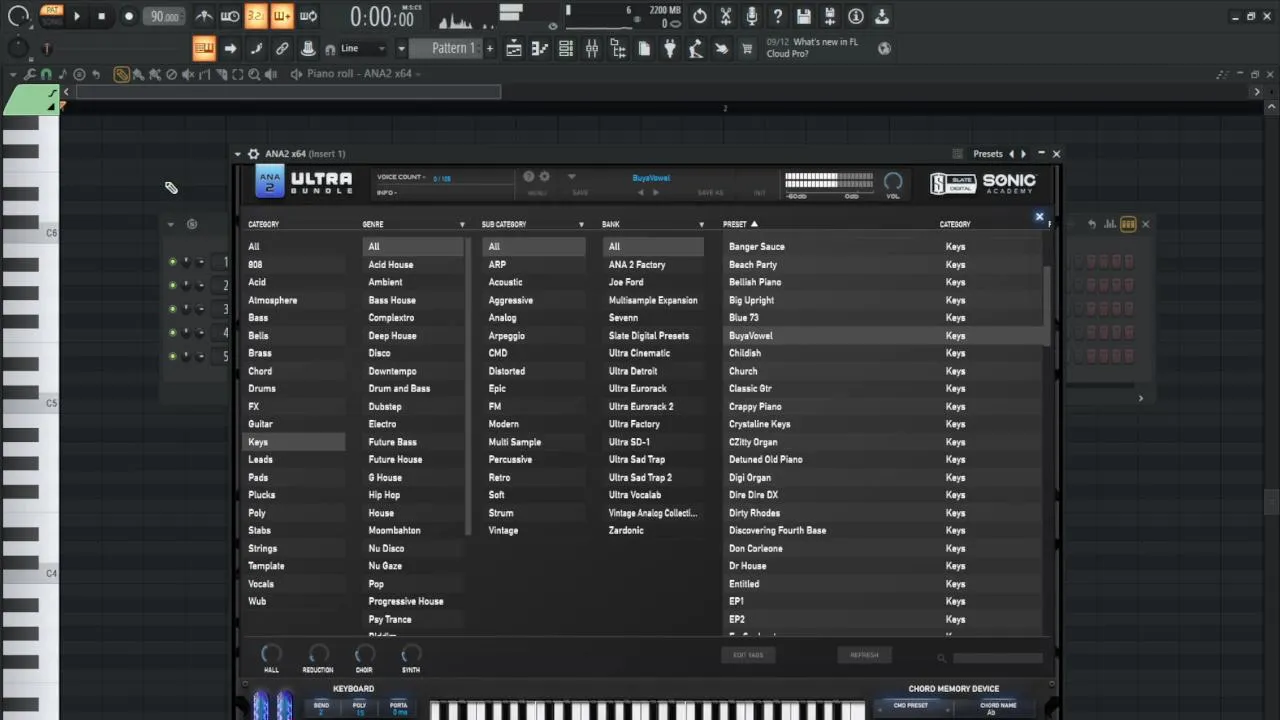
Task: Click the globe online news icon
Action: point(884,48)
